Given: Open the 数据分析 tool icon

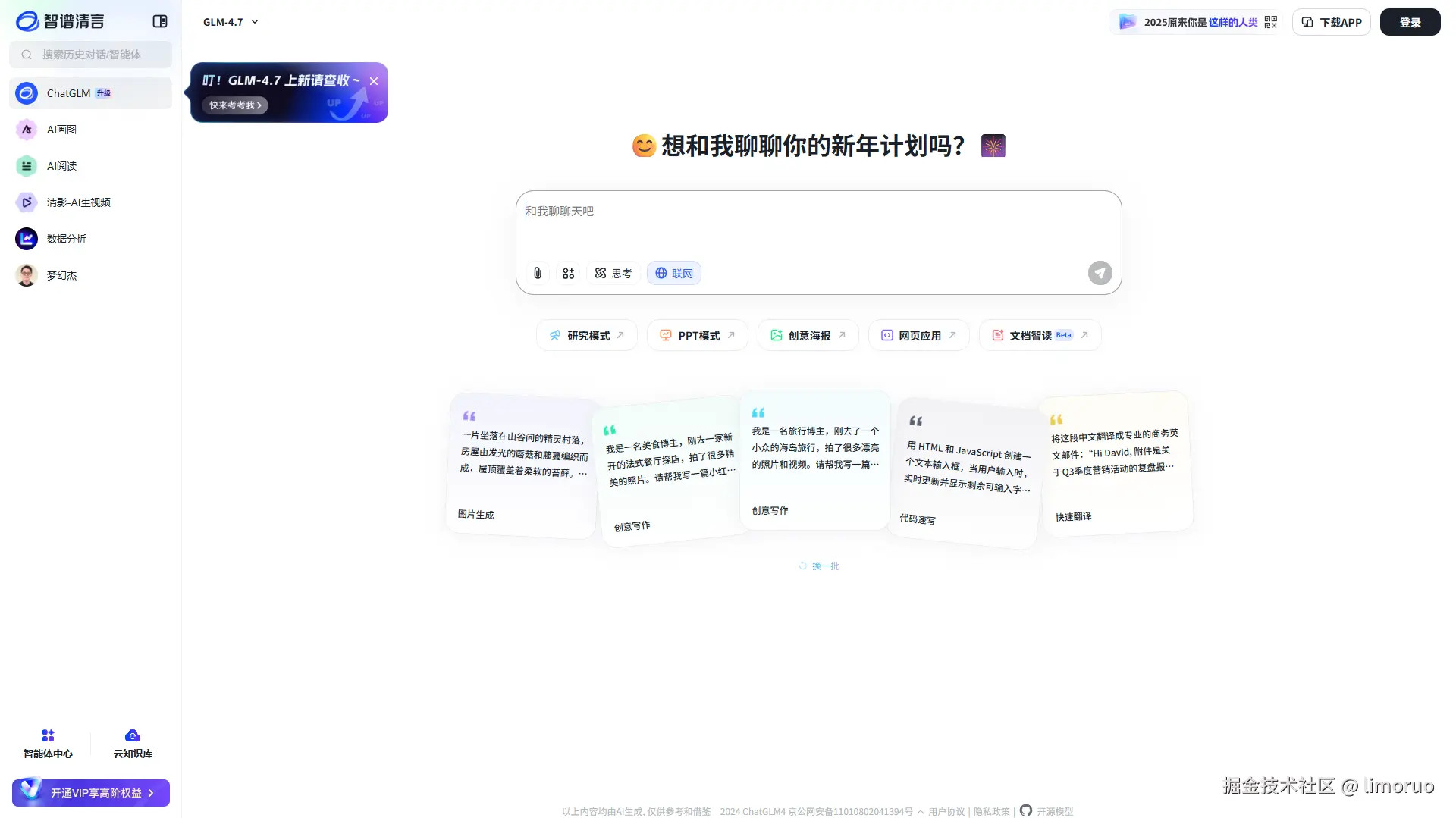Looking at the screenshot, I should (x=26, y=238).
